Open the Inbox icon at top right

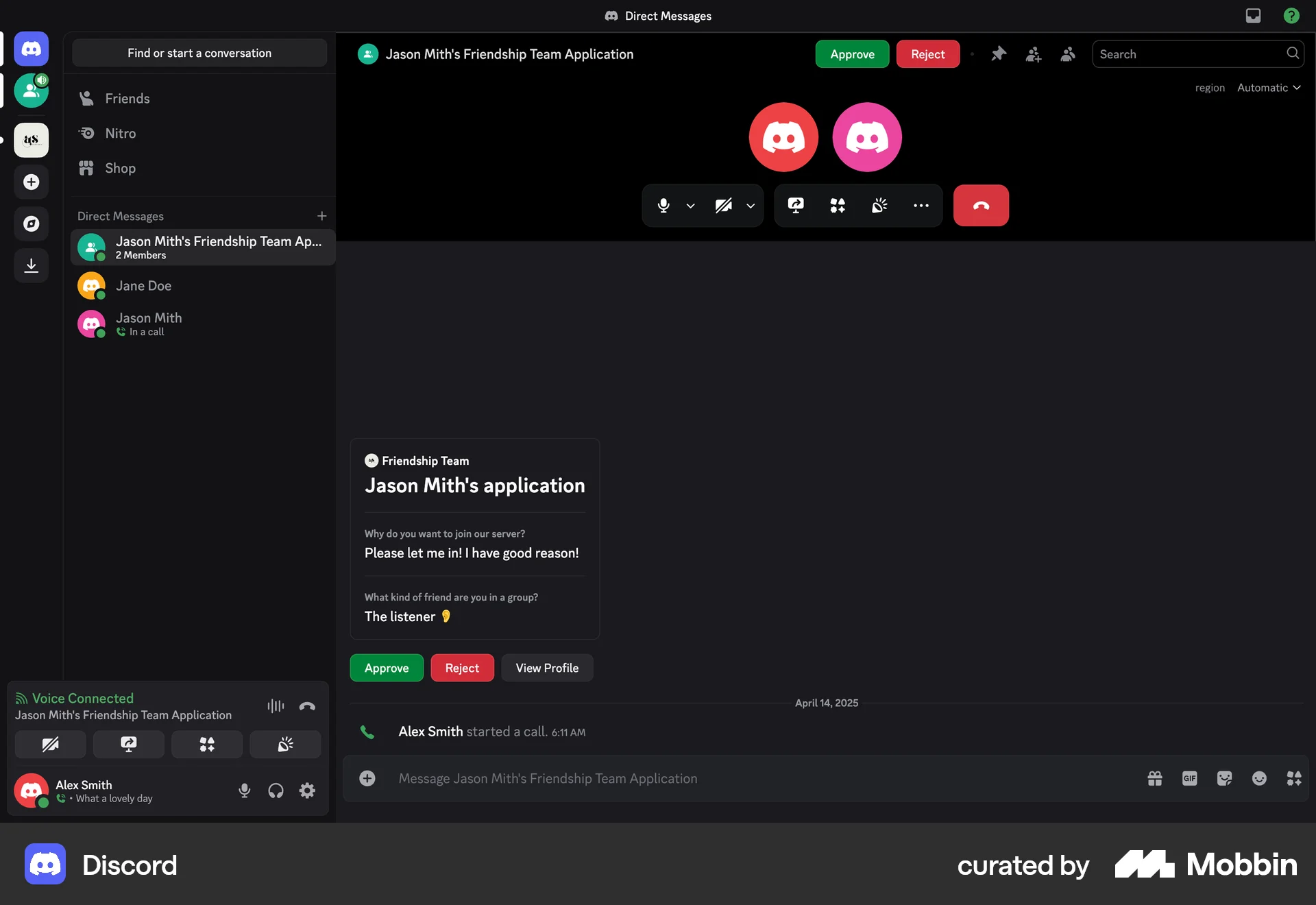[x=1253, y=15]
